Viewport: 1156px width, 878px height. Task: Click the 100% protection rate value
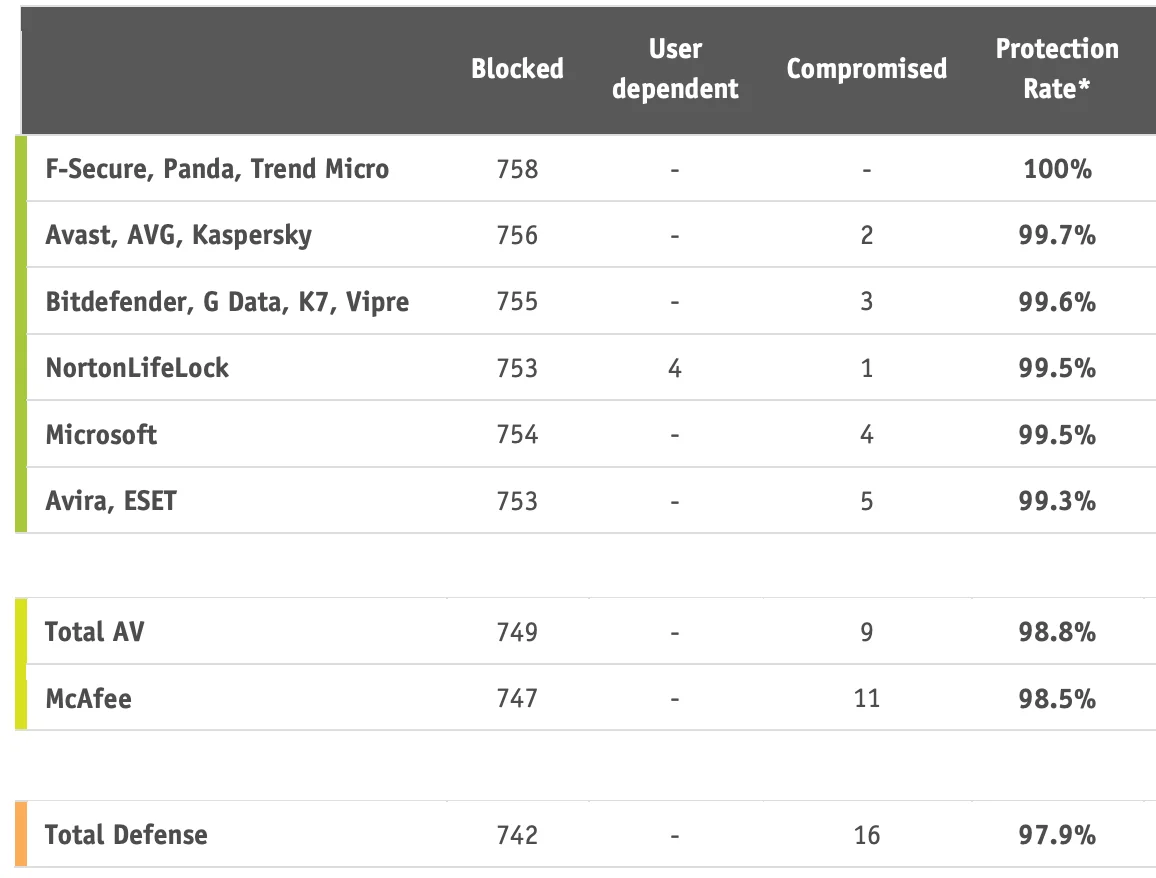pos(1057,169)
